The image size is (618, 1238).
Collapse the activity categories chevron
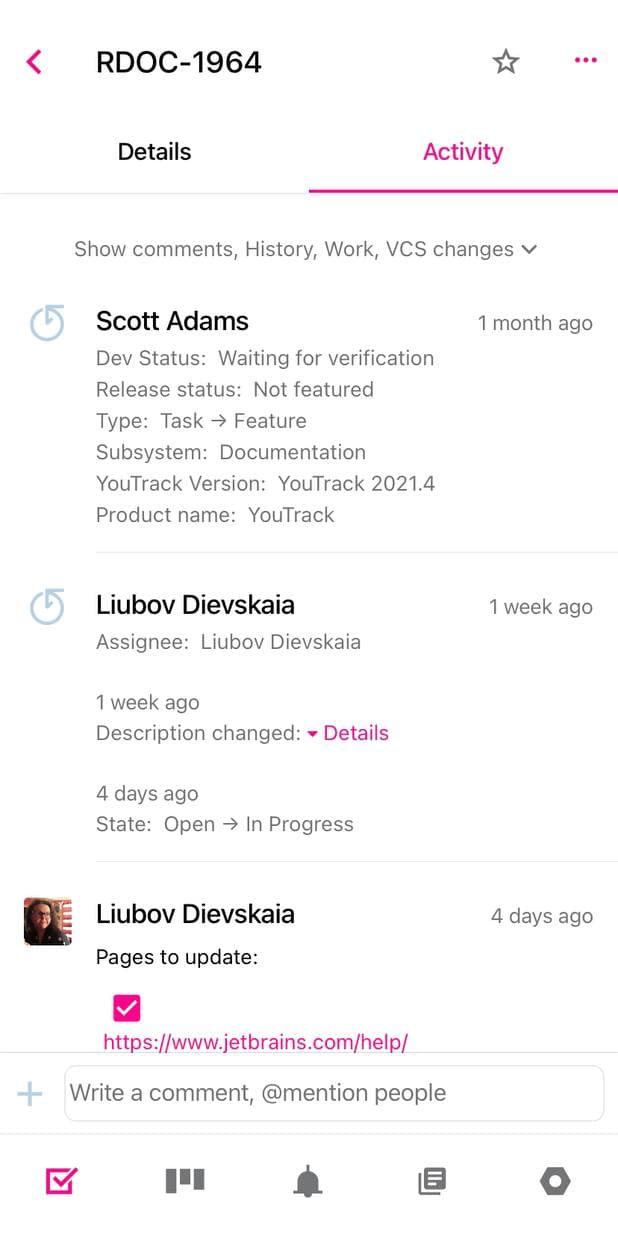[530, 249]
